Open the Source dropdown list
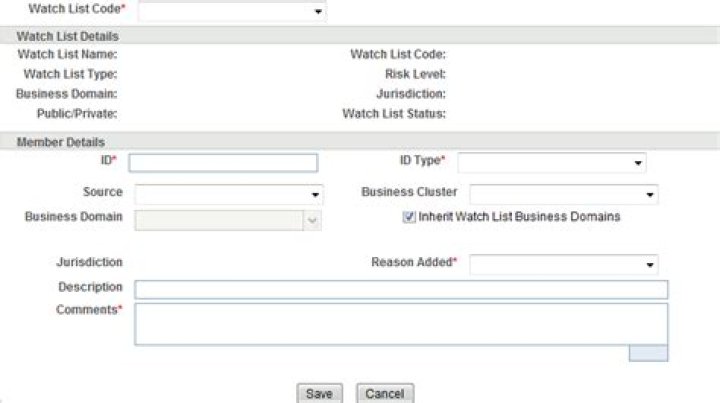The image size is (720, 403). [x=229, y=194]
